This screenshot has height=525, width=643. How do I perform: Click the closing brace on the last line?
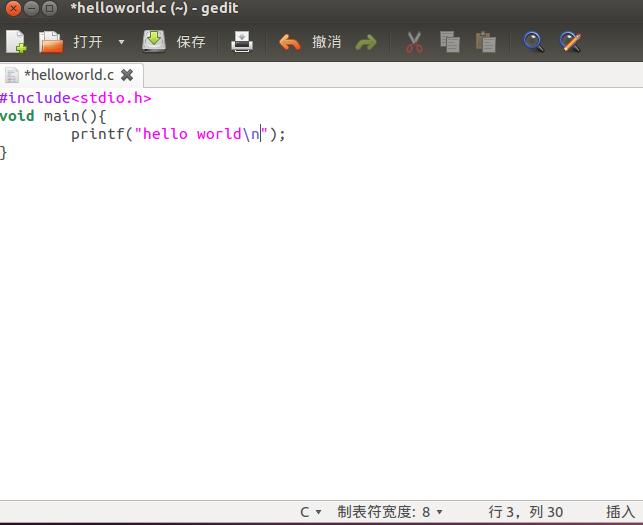click(3, 153)
